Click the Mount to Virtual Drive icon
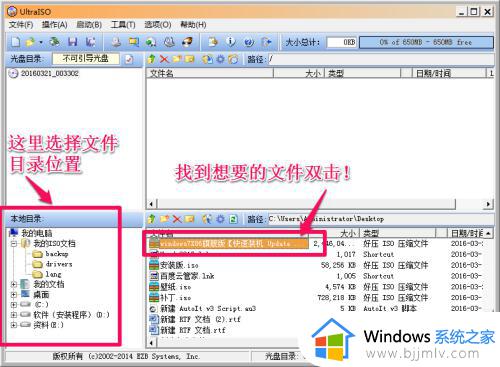500x367 pixels. point(169,42)
